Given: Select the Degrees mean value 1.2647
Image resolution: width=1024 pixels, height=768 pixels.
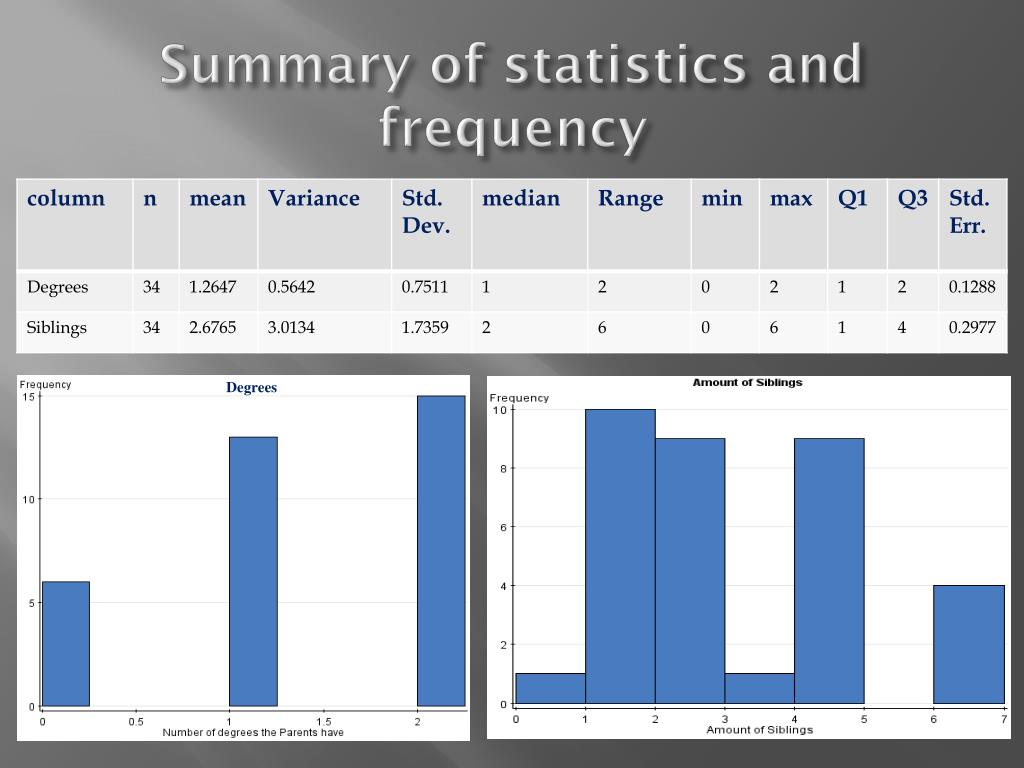Looking at the screenshot, I should (212, 287).
